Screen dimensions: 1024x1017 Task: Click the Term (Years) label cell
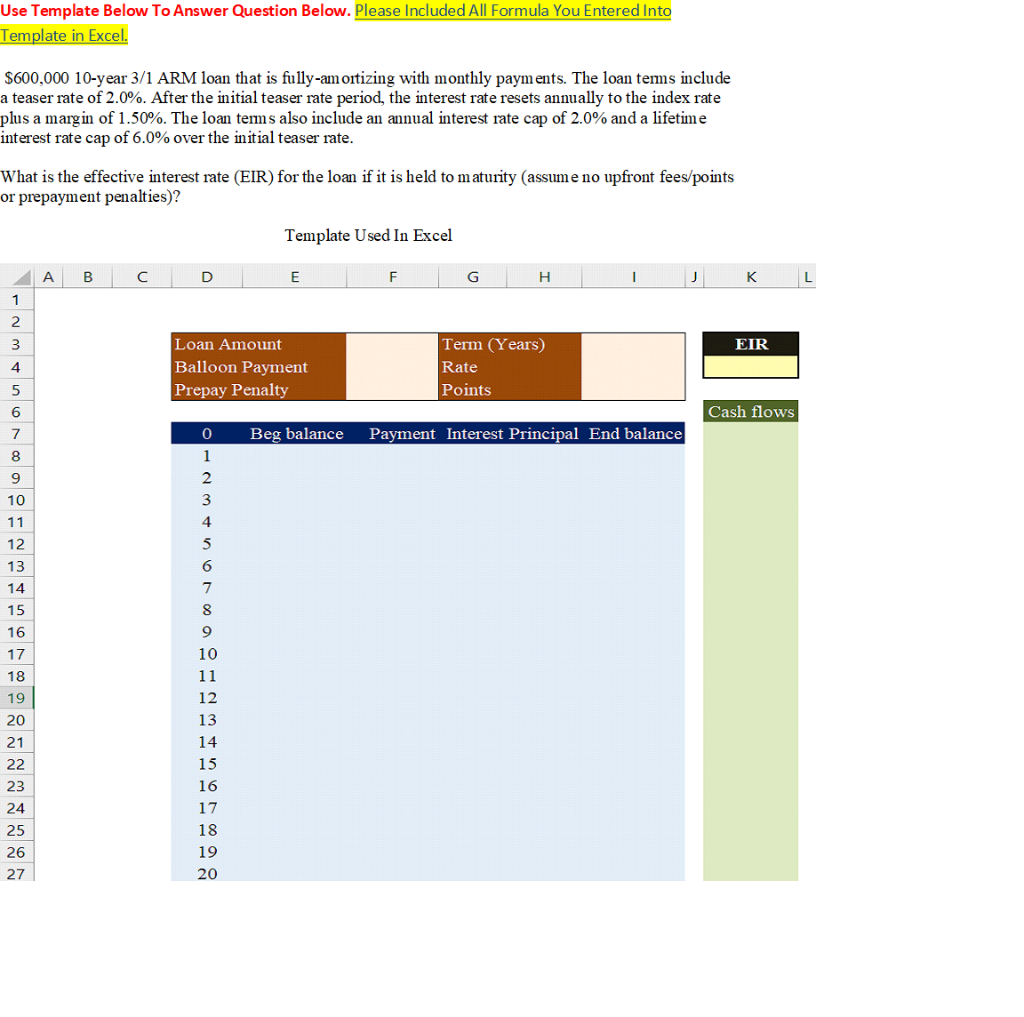[x=510, y=344]
